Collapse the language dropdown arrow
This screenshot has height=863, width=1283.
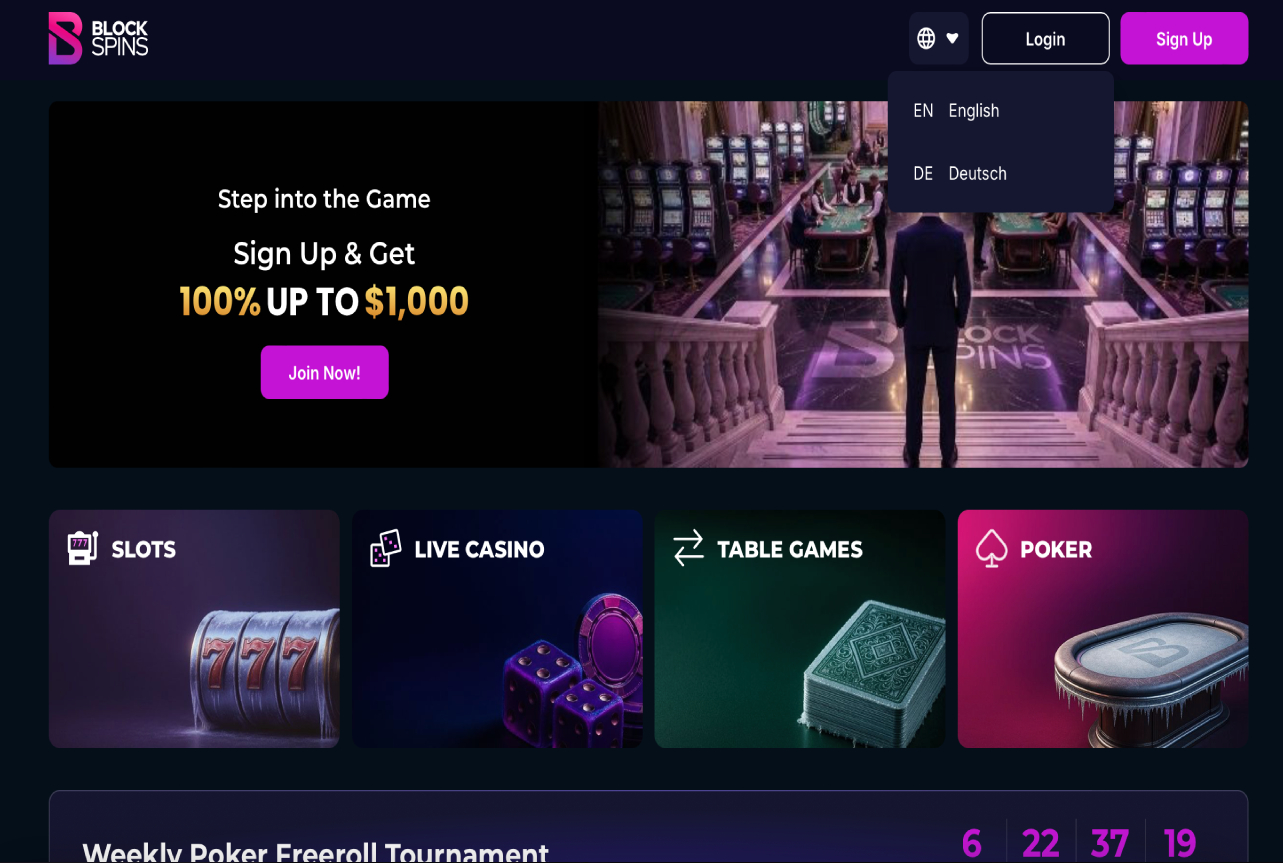click(952, 38)
